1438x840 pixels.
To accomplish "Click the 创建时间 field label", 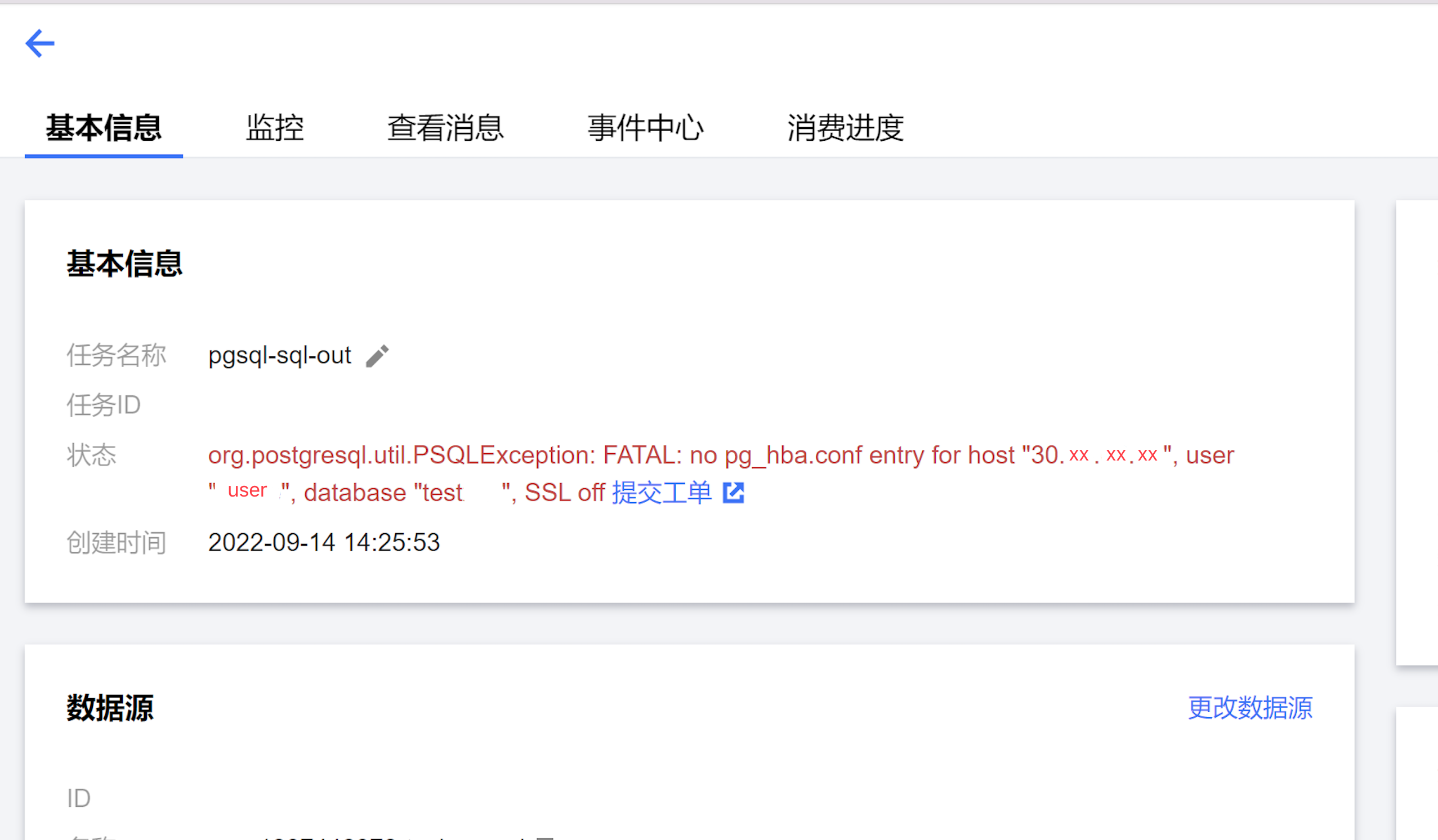I will pyautogui.click(x=117, y=542).
